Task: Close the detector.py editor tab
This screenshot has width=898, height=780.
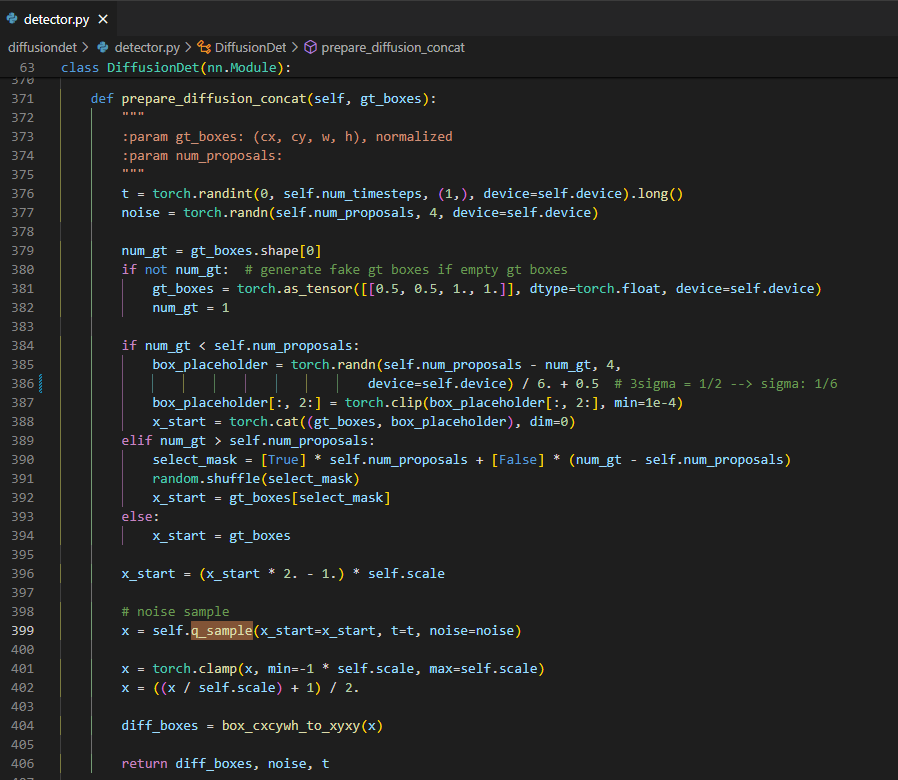Action: coord(103,19)
